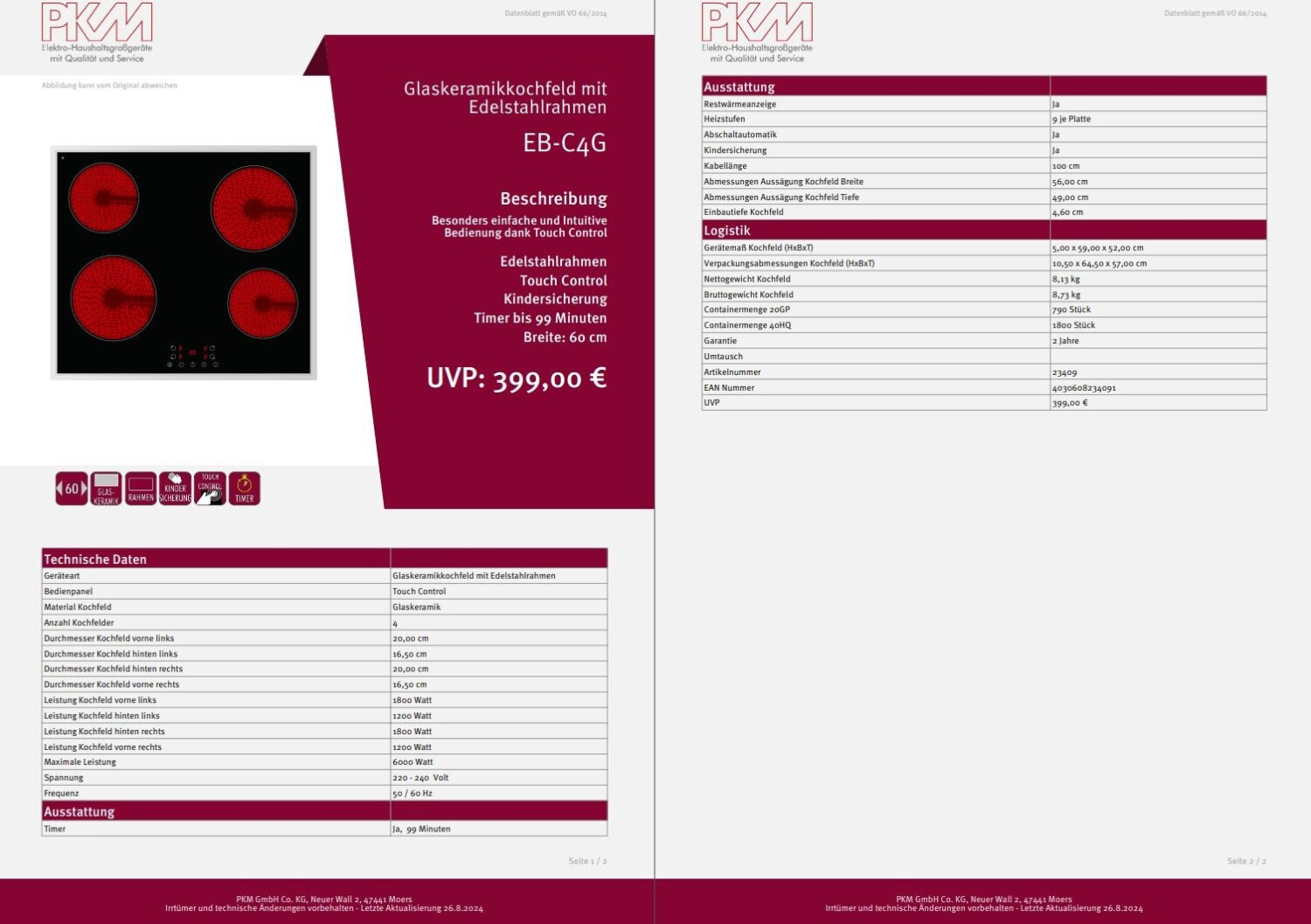
Task: Click the large UVP: 399,00 € price text
Action: [516, 379]
